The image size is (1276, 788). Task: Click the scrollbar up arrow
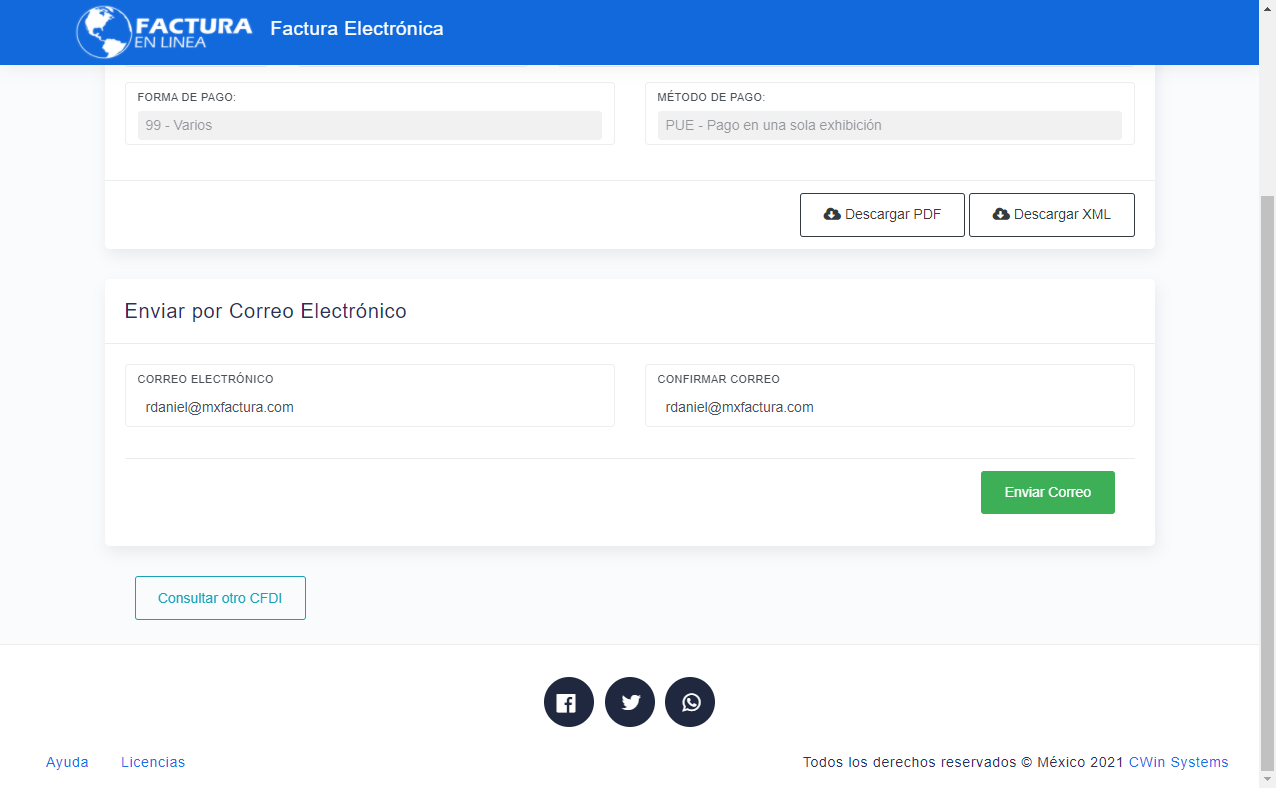click(1267, 8)
